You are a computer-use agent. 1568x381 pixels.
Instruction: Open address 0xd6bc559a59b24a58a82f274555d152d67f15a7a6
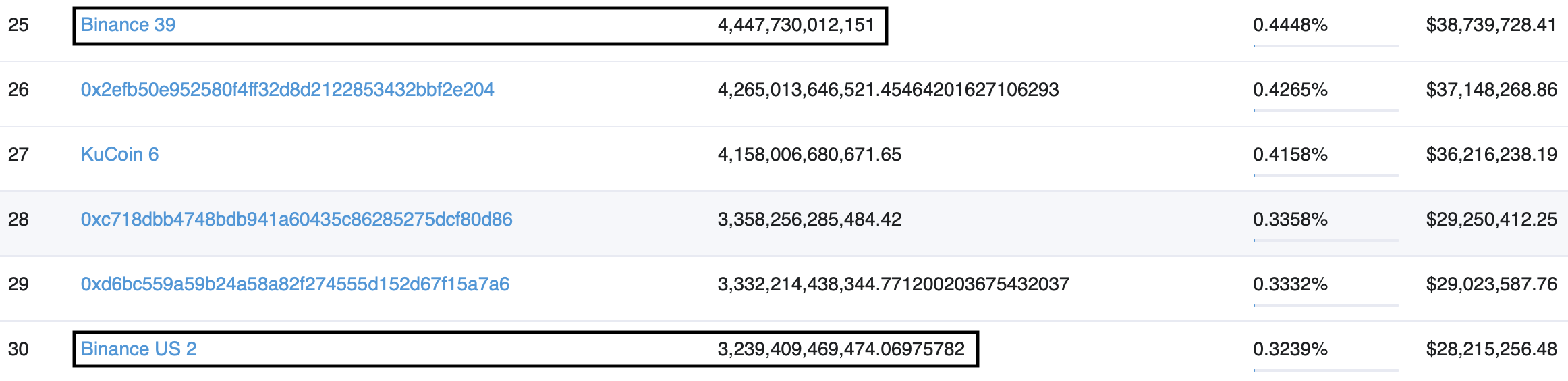[x=295, y=284]
